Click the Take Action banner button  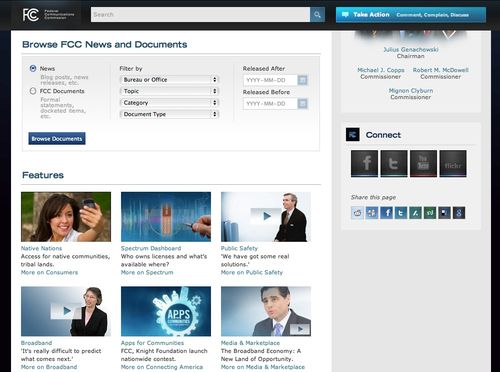[411, 15]
